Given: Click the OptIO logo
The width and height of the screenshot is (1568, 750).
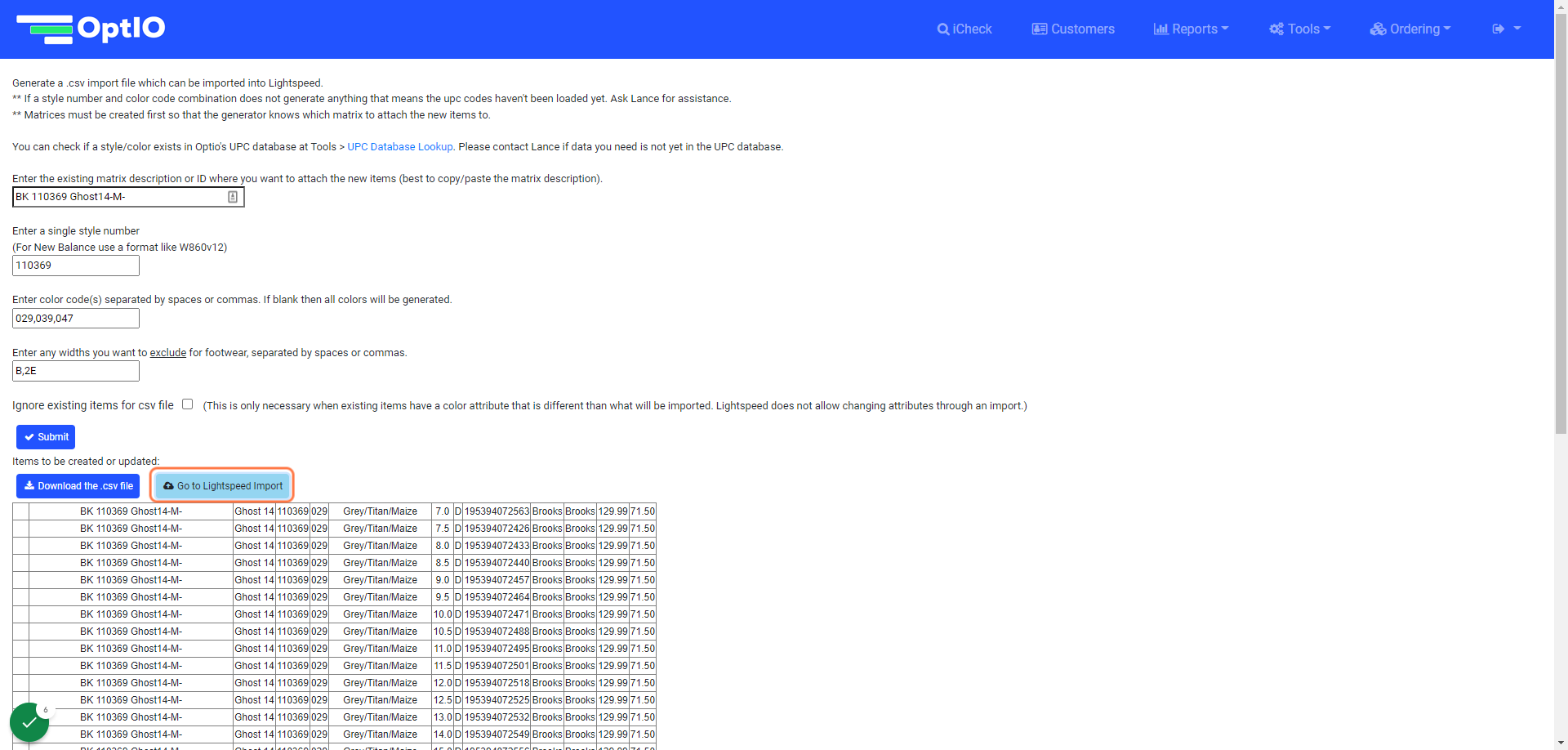Looking at the screenshot, I should coord(91,29).
